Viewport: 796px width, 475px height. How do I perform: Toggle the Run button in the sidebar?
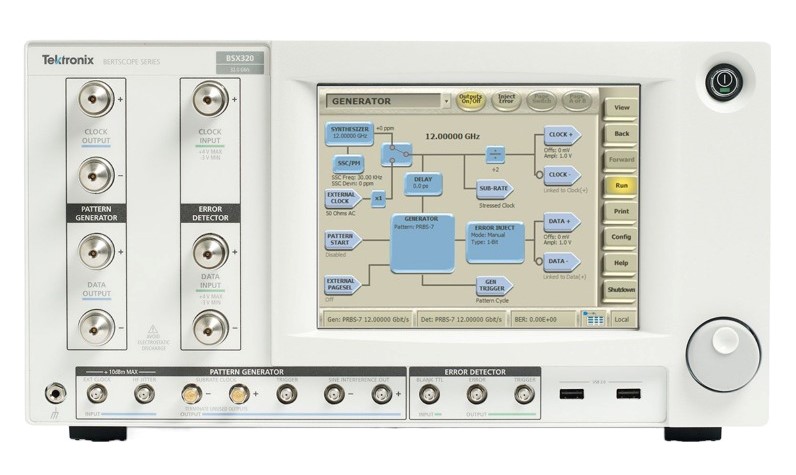coord(621,185)
